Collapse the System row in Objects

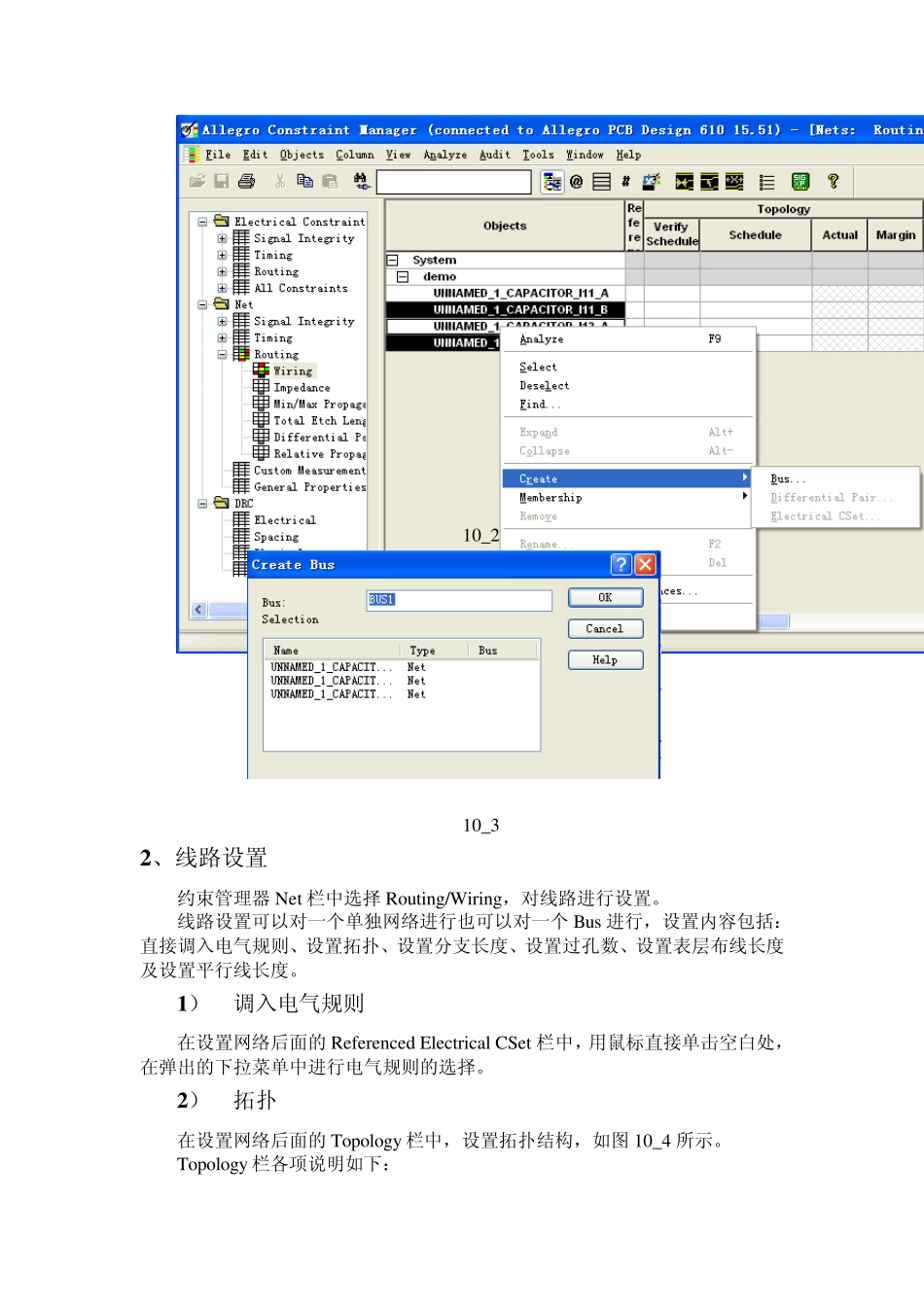[x=393, y=260]
